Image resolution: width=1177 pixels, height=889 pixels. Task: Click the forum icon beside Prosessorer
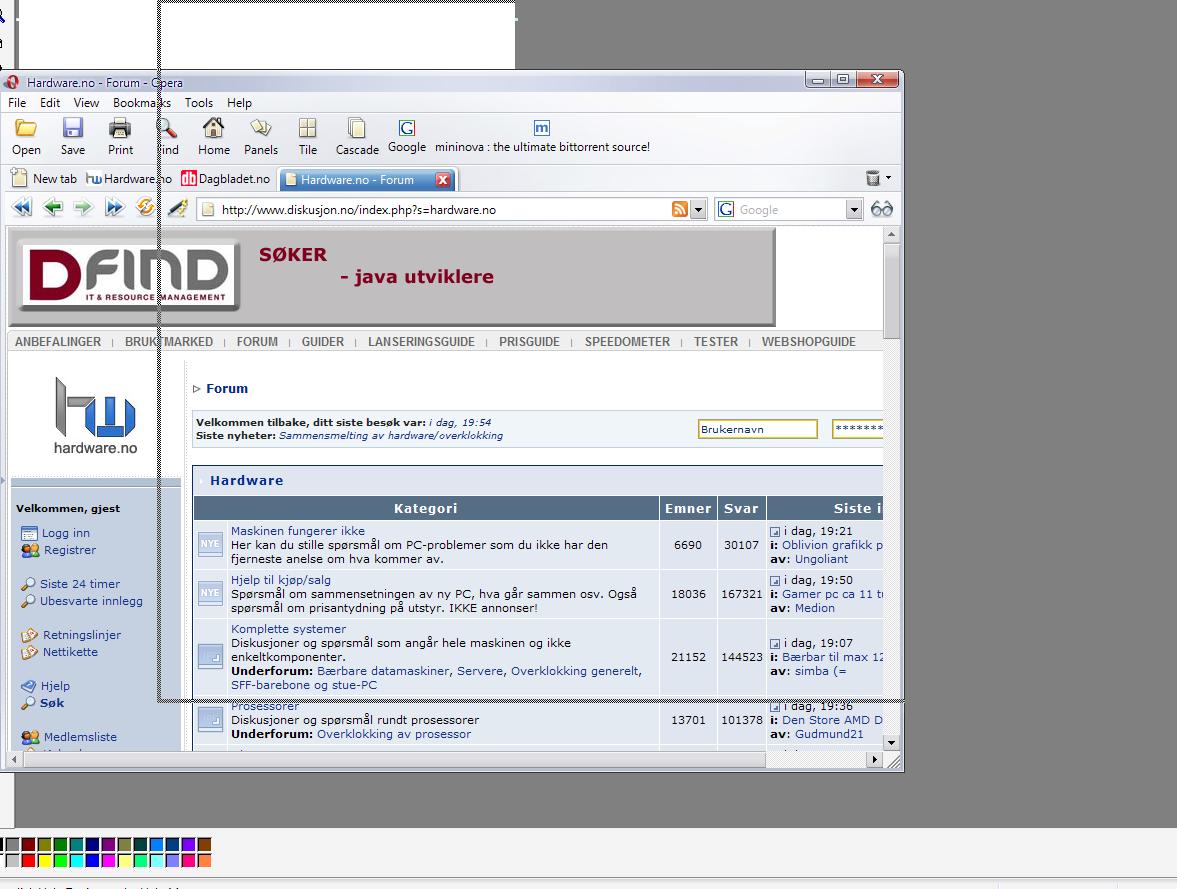tap(210, 719)
